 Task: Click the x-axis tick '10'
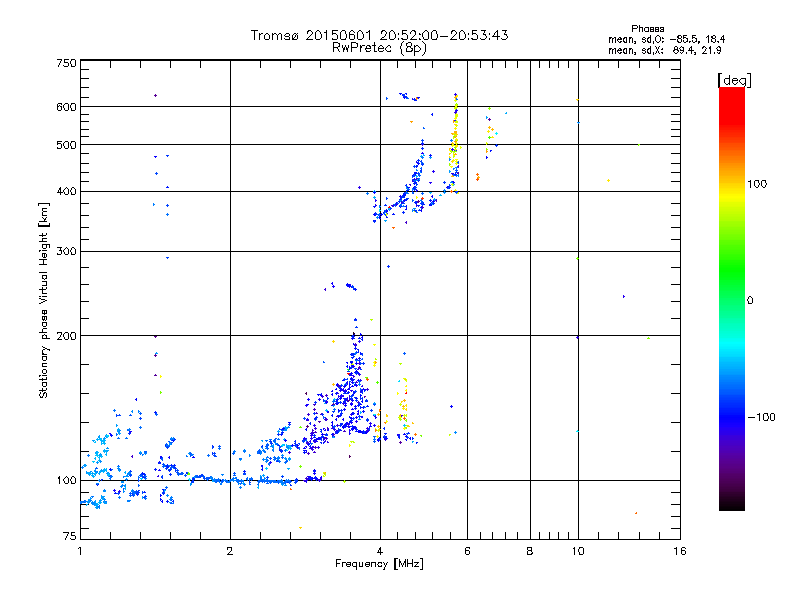point(578,551)
